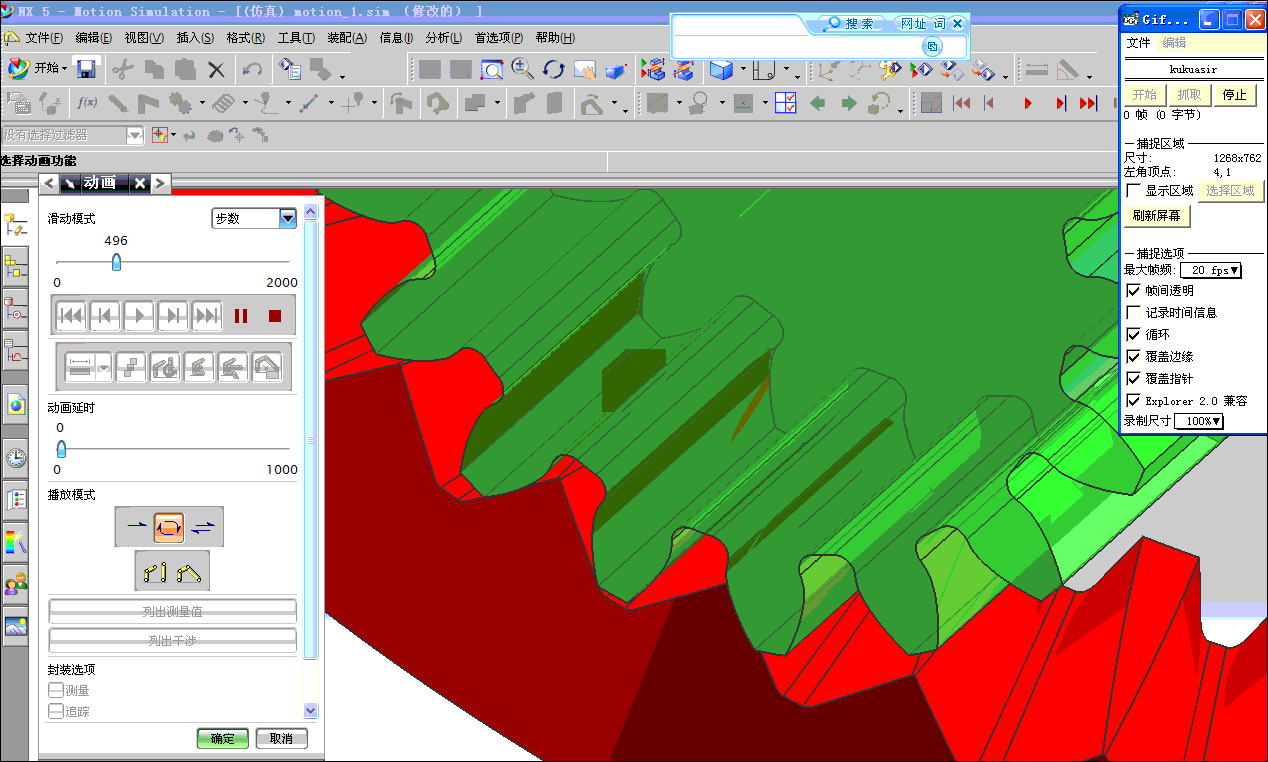Screen dimensions: 1268x762
Task: Open the Internet Explorer sidebar tab
Action: (x=16, y=404)
